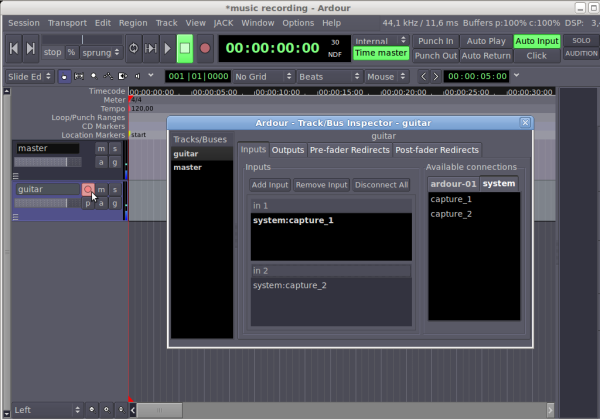Image resolution: width=600 pixels, height=420 pixels.
Task: Toggle Time master button
Action: (x=381, y=53)
